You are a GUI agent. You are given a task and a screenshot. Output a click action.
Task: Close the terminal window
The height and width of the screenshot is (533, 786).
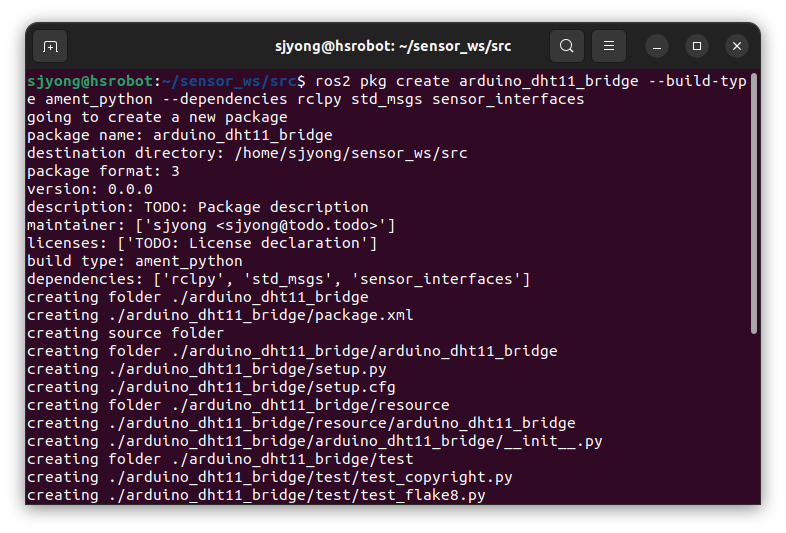pos(737,46)
